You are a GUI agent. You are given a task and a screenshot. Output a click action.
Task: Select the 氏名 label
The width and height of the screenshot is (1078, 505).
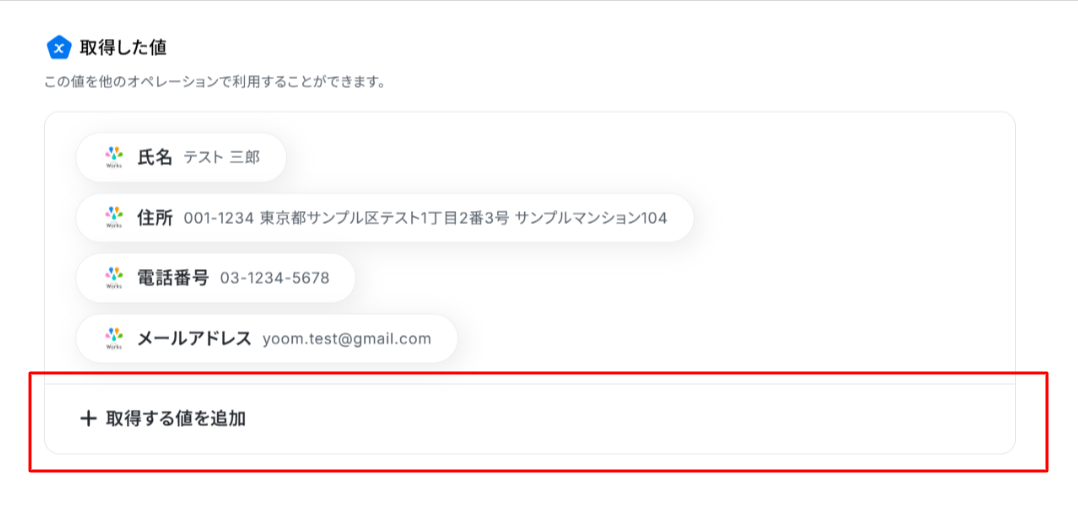tap(155, 157)
